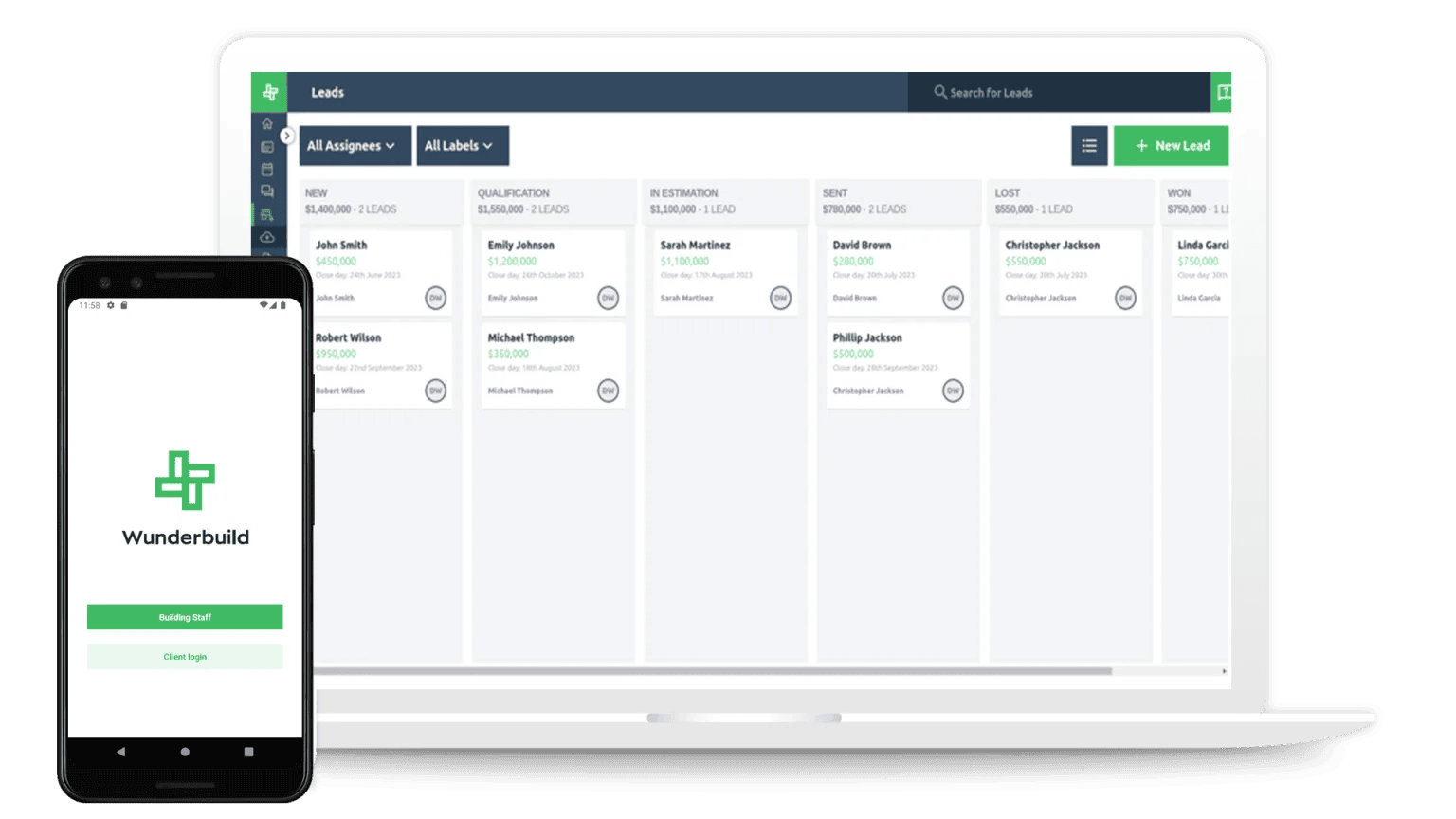Tap the Building Staff button on the phone

coord(185,616)
